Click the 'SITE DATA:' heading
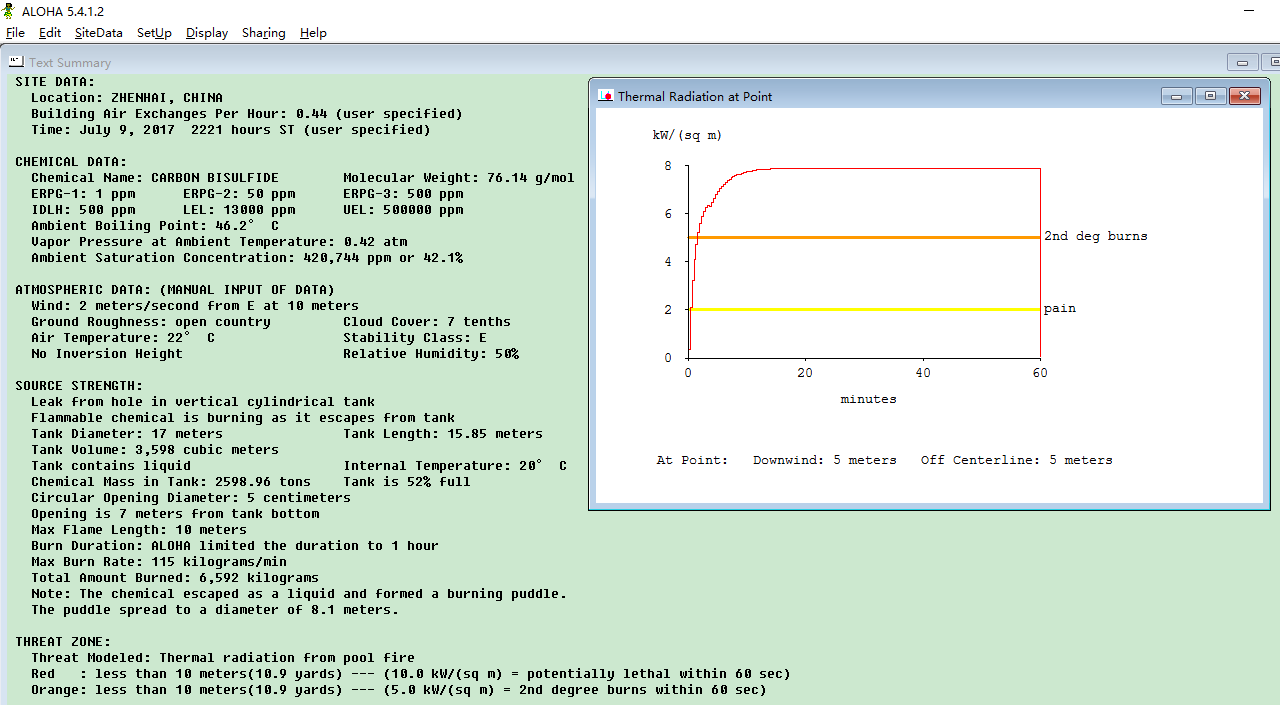 [x=55, y=82]
